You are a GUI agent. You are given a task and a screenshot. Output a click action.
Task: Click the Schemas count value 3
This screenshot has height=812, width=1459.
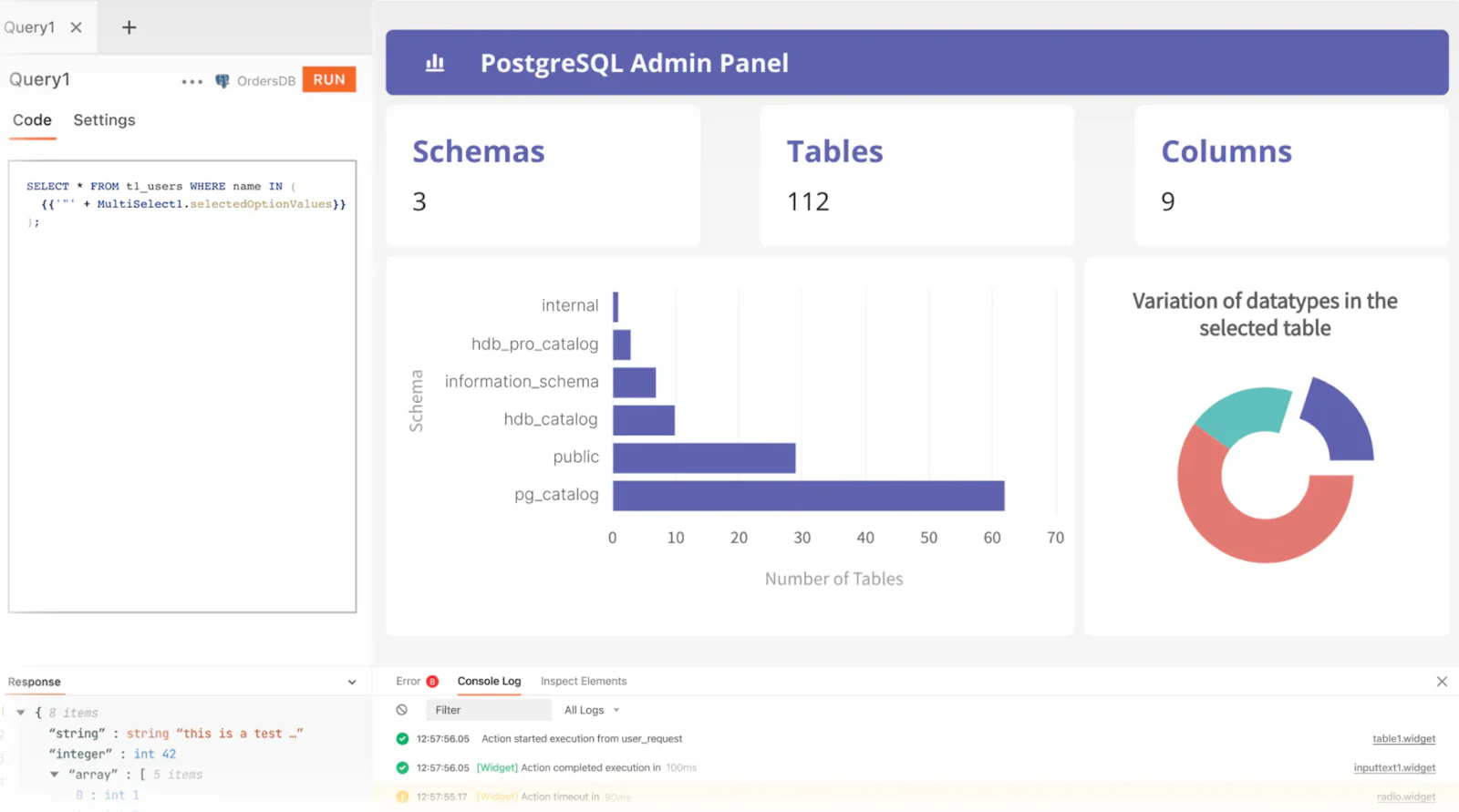click(419, 201)
